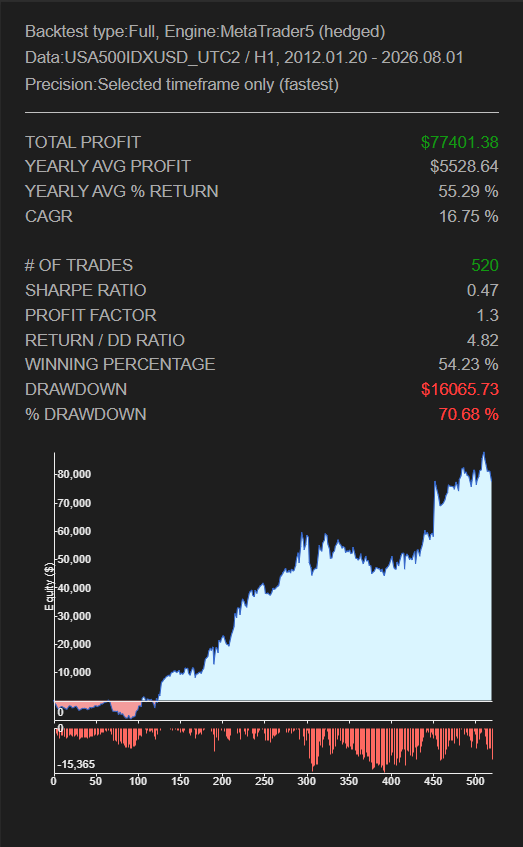
Task: Click the Equity ($) vertical axis title
Action: 49,586
